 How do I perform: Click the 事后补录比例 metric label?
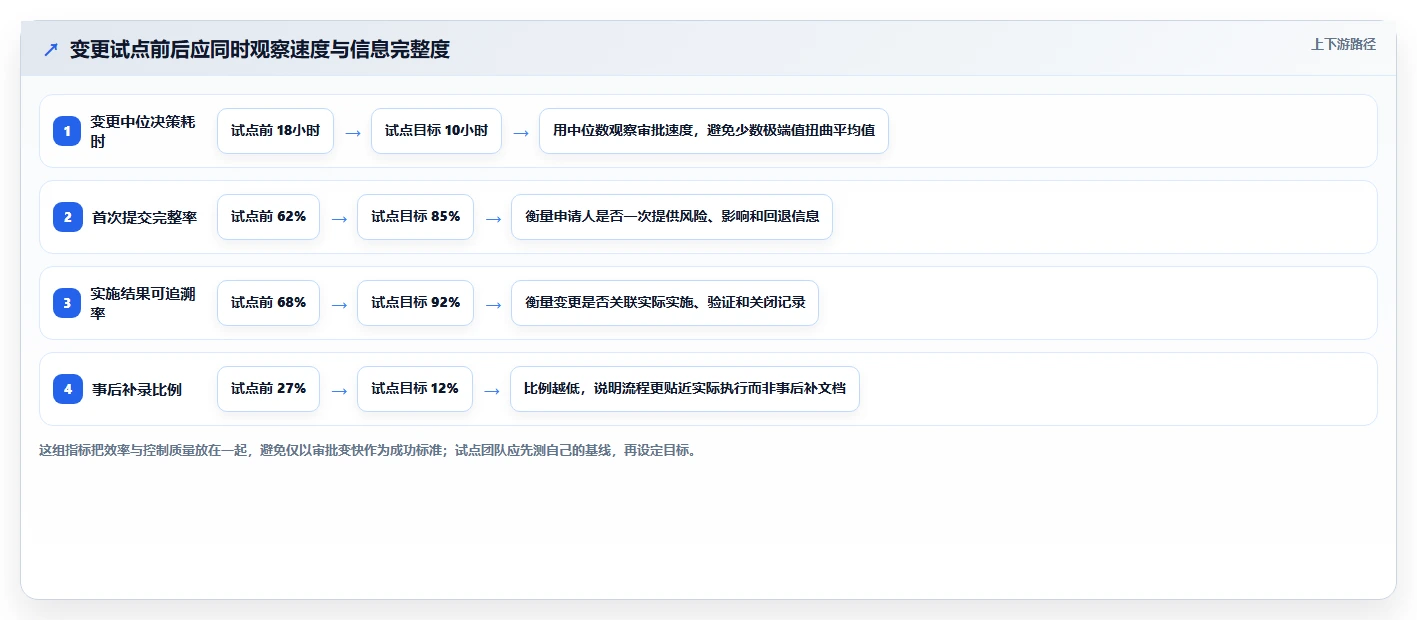pyautogui.click(x=137, y=389)
